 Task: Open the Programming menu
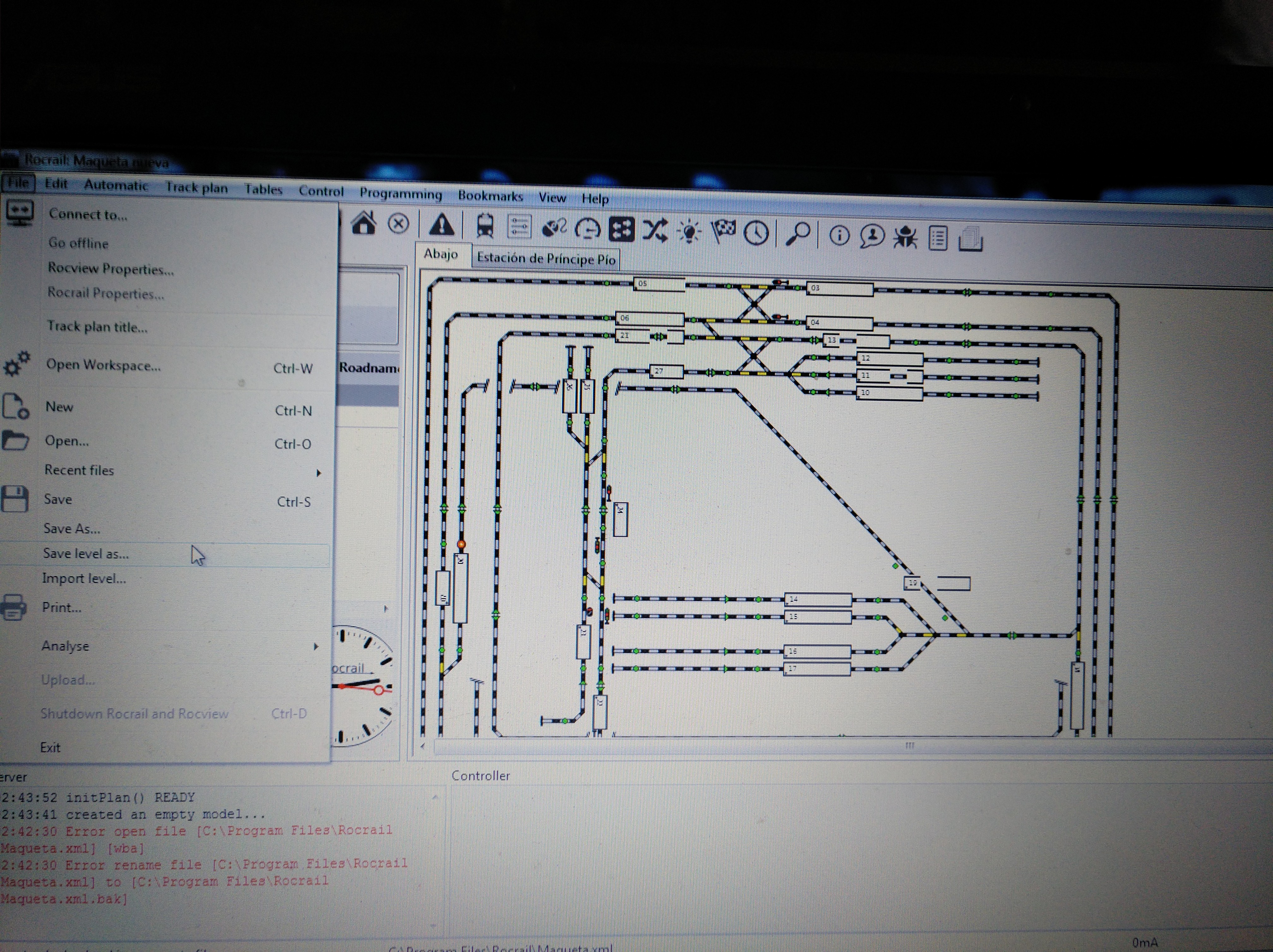point(401,194)
